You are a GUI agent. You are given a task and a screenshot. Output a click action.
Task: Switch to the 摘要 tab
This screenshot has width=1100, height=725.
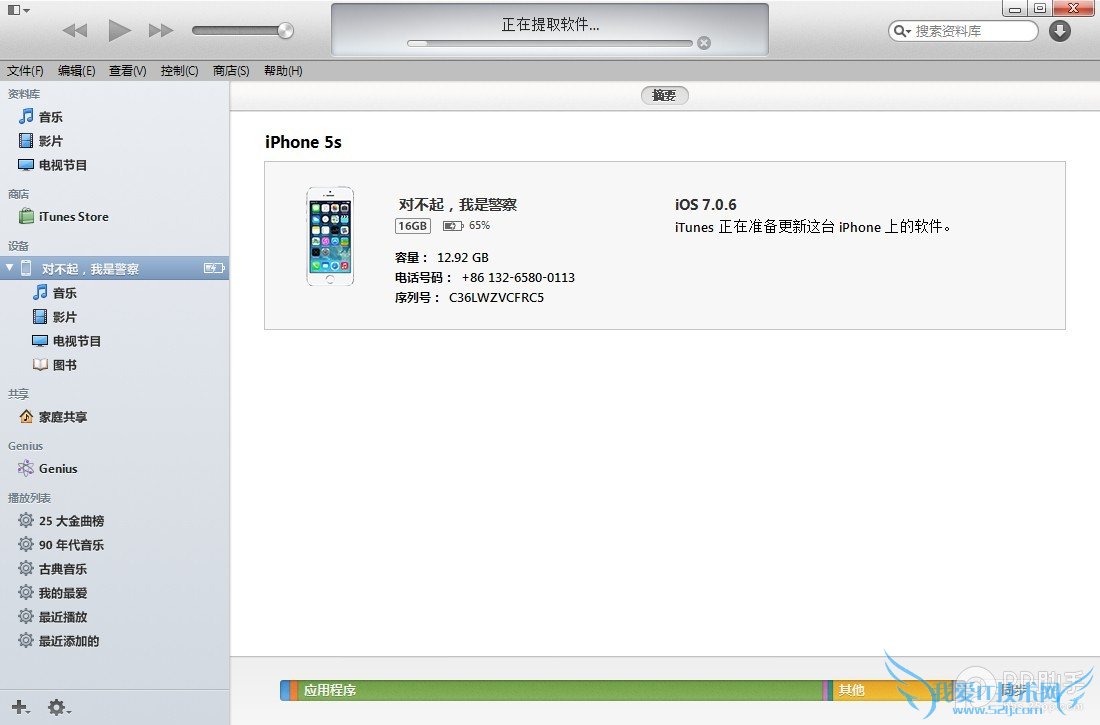click(x=664, y=95)
